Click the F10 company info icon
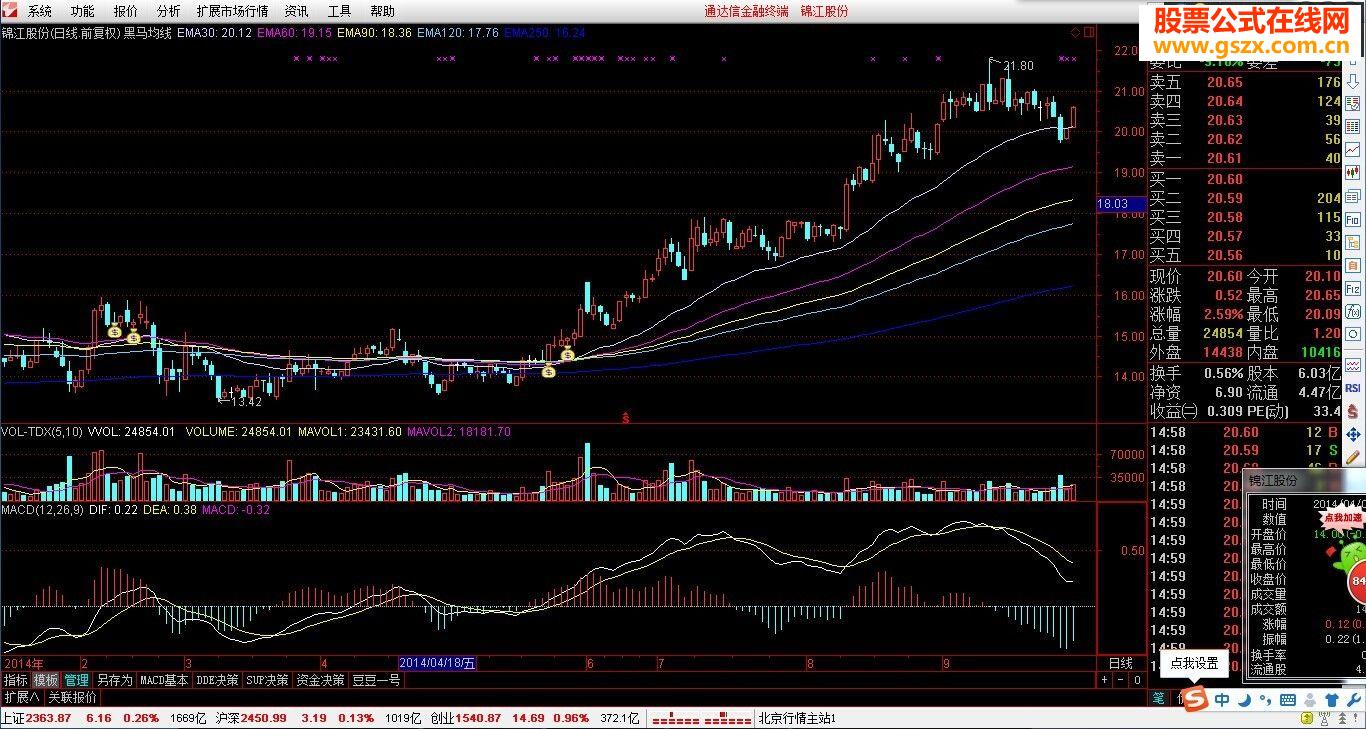Screen dimensions: 1366x729 pos(1353,218)
